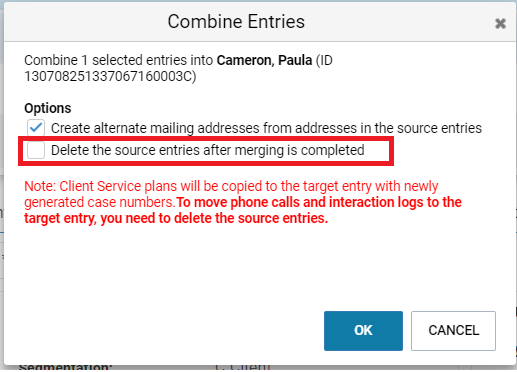Click the Combine Entries dialog title
This screenshot has width=517, height=372.
(236, 22)
